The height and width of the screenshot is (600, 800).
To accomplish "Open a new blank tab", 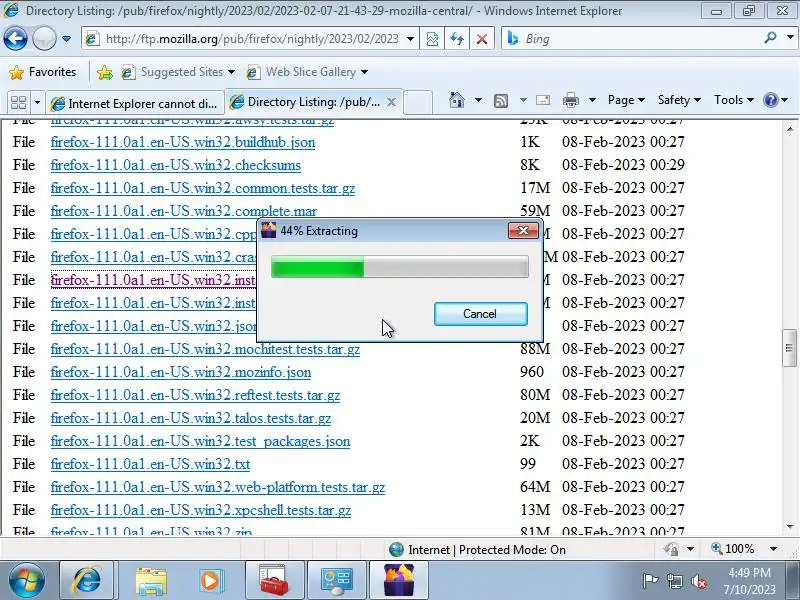I will (418, 103).
